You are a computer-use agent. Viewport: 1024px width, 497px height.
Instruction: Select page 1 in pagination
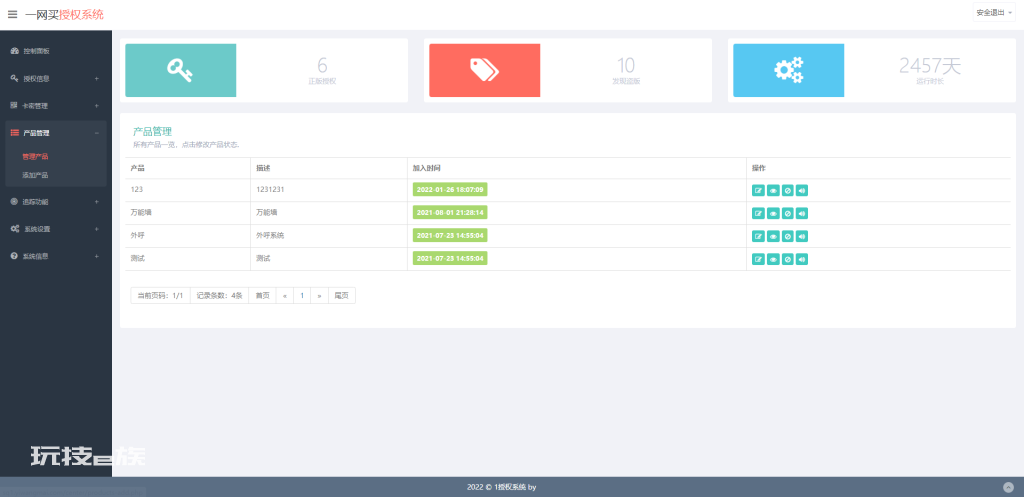point(302,295)
